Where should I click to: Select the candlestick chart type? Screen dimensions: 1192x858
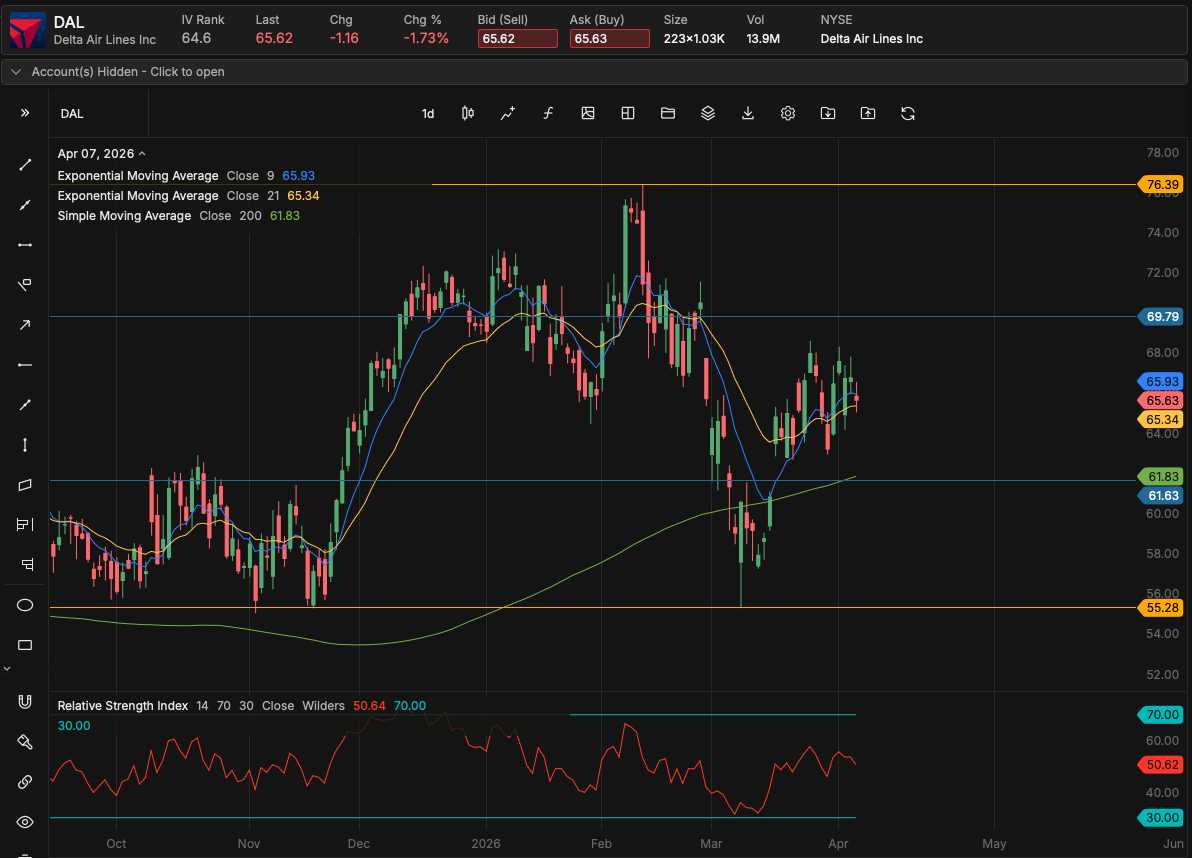(x=467, y=113)
